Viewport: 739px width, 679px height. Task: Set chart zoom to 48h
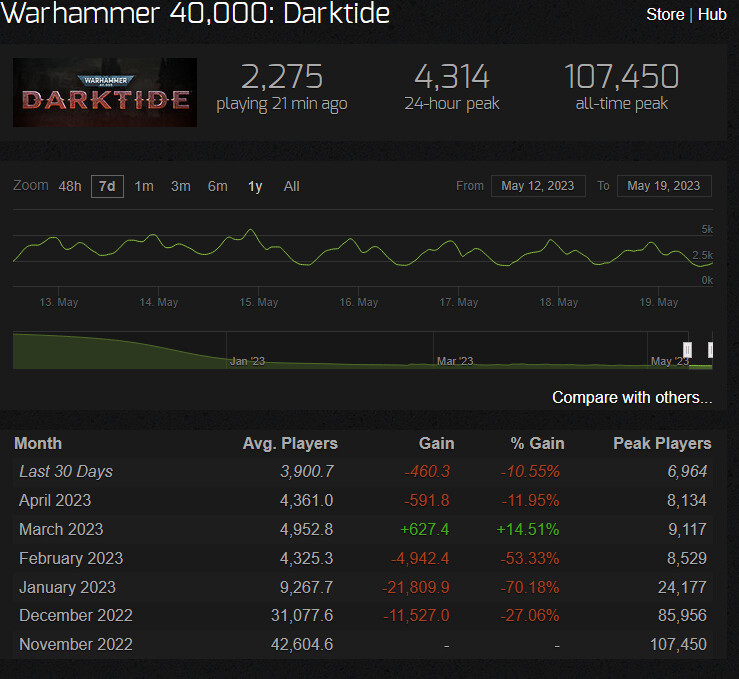(x=70, y=187)
